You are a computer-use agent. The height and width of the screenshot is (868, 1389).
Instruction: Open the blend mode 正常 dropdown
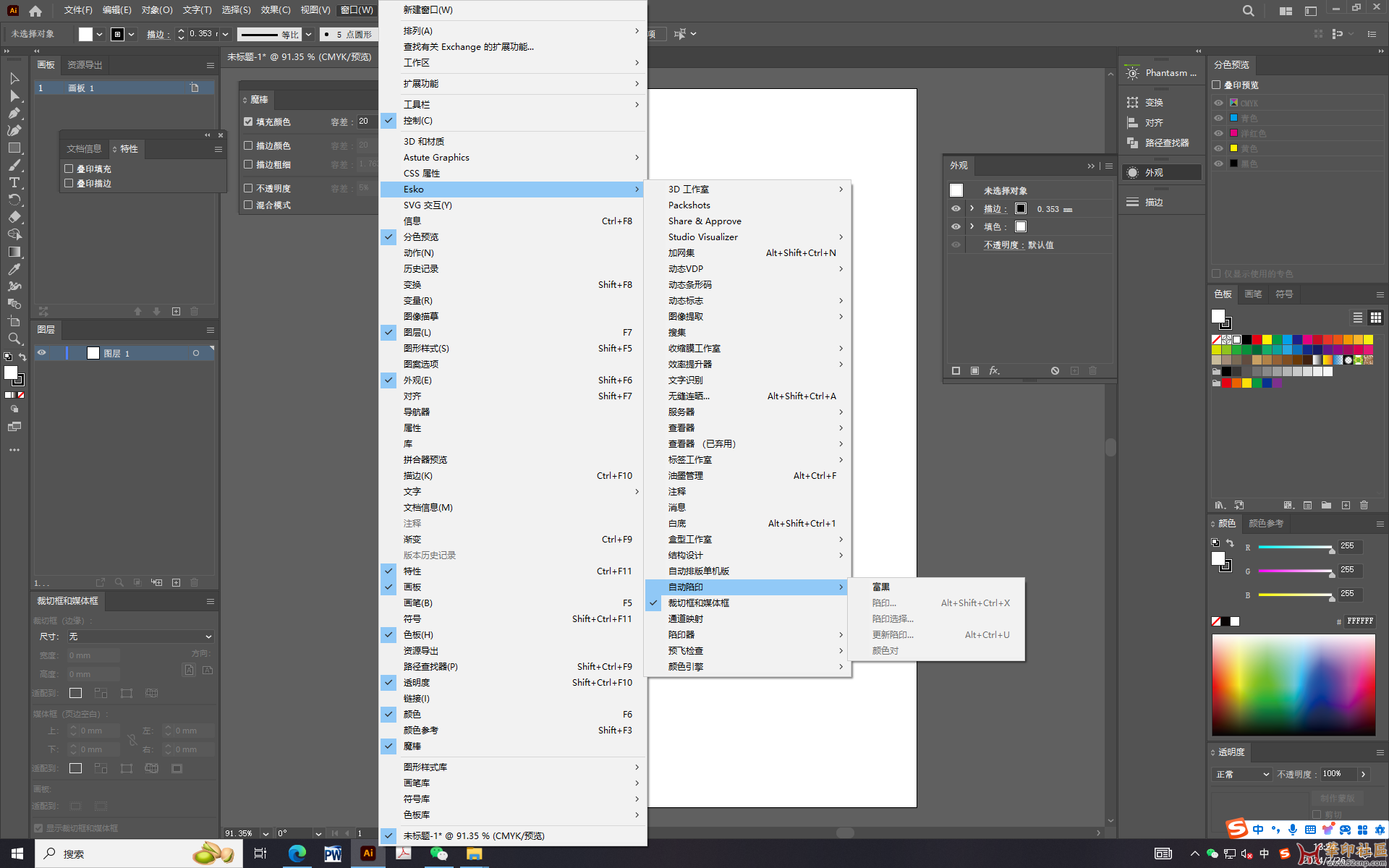(1242, 774)
